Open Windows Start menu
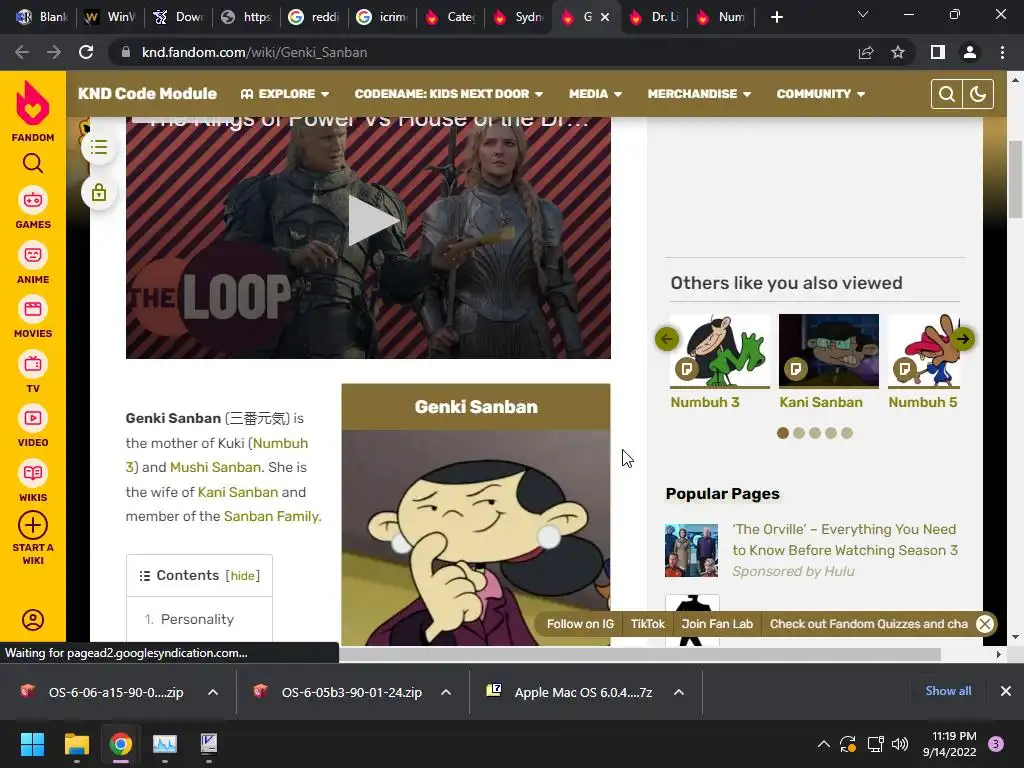 tap(32, 744)
